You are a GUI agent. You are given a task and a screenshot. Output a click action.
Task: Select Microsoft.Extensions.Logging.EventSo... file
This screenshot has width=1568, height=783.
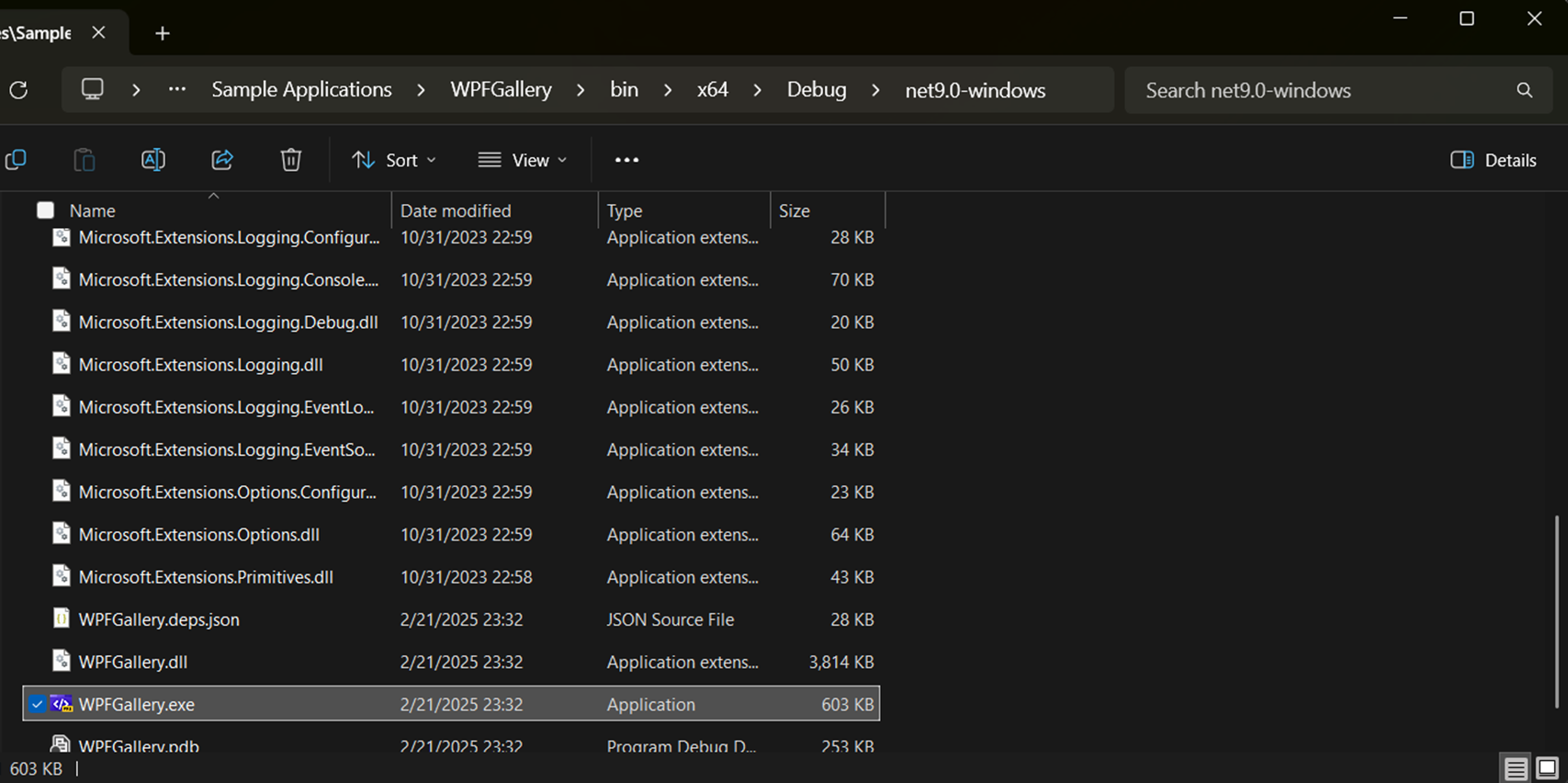[x=227, y=449]
